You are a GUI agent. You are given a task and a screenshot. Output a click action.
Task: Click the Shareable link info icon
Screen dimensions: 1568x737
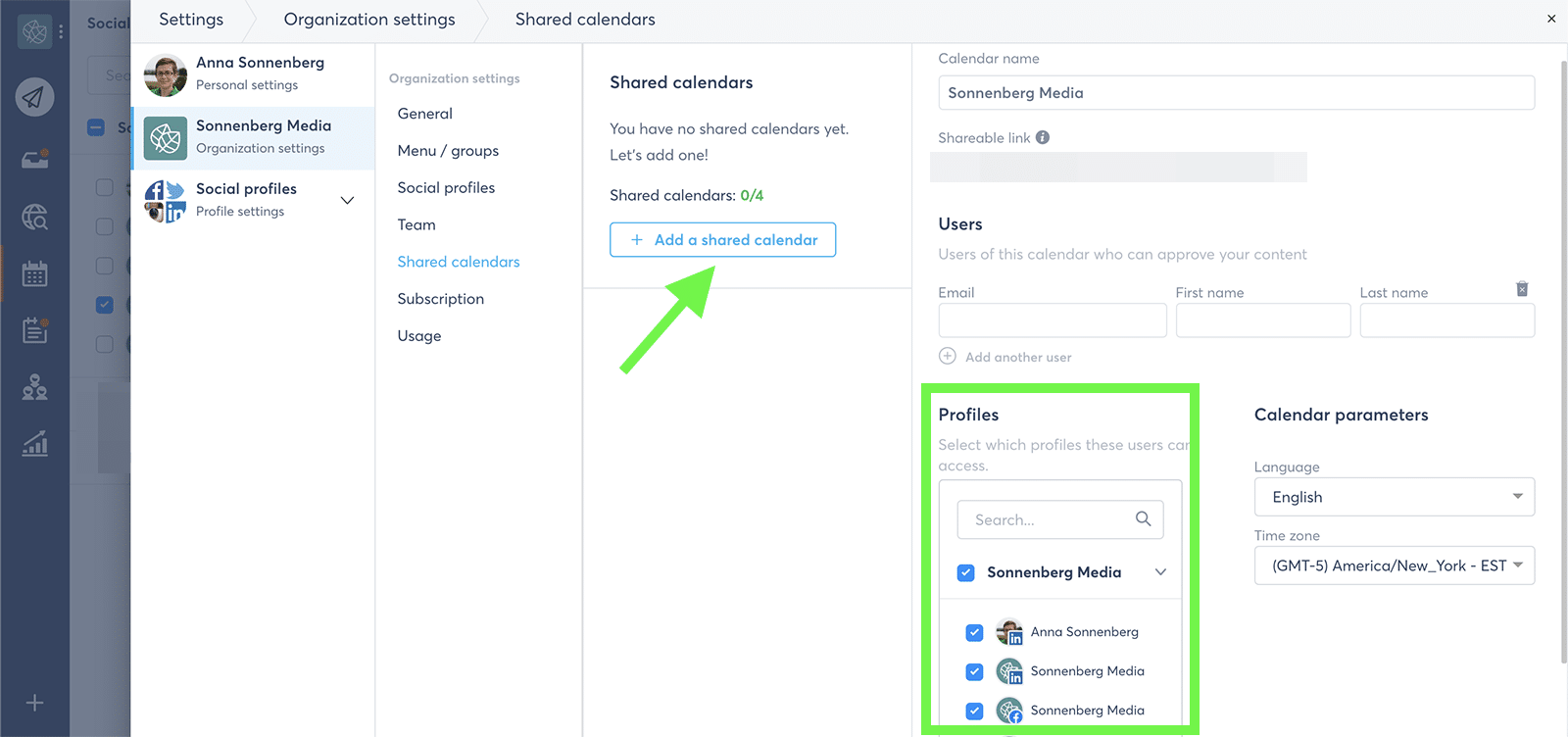point(1043,138)
